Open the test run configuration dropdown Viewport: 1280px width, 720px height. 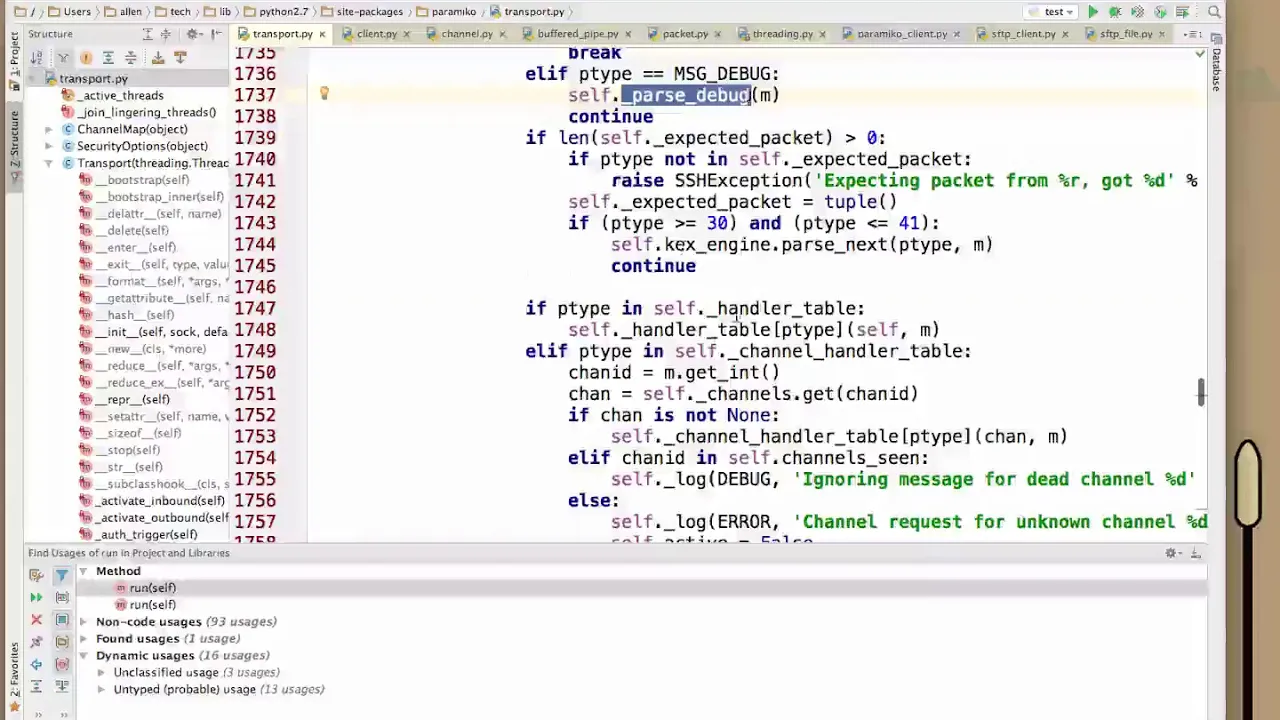(x=1053, y=12)
